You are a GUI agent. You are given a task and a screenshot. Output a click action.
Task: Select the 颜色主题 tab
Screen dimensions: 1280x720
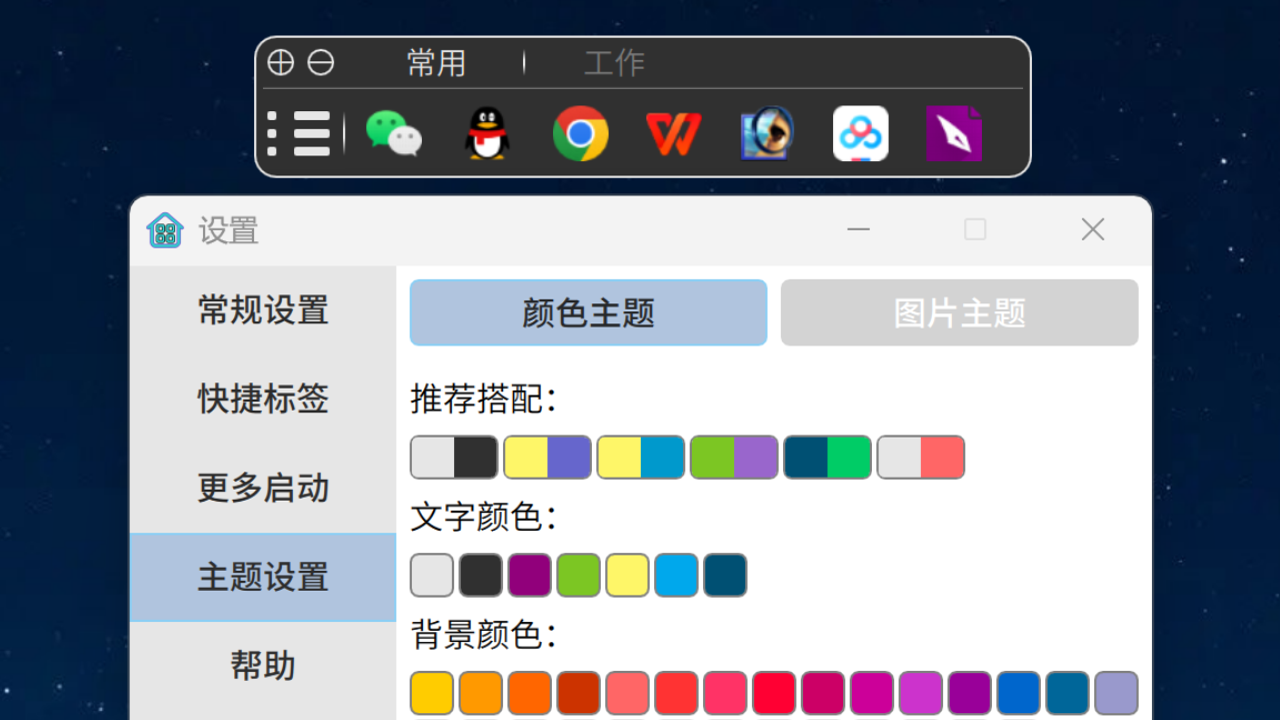tap(588, 312)
